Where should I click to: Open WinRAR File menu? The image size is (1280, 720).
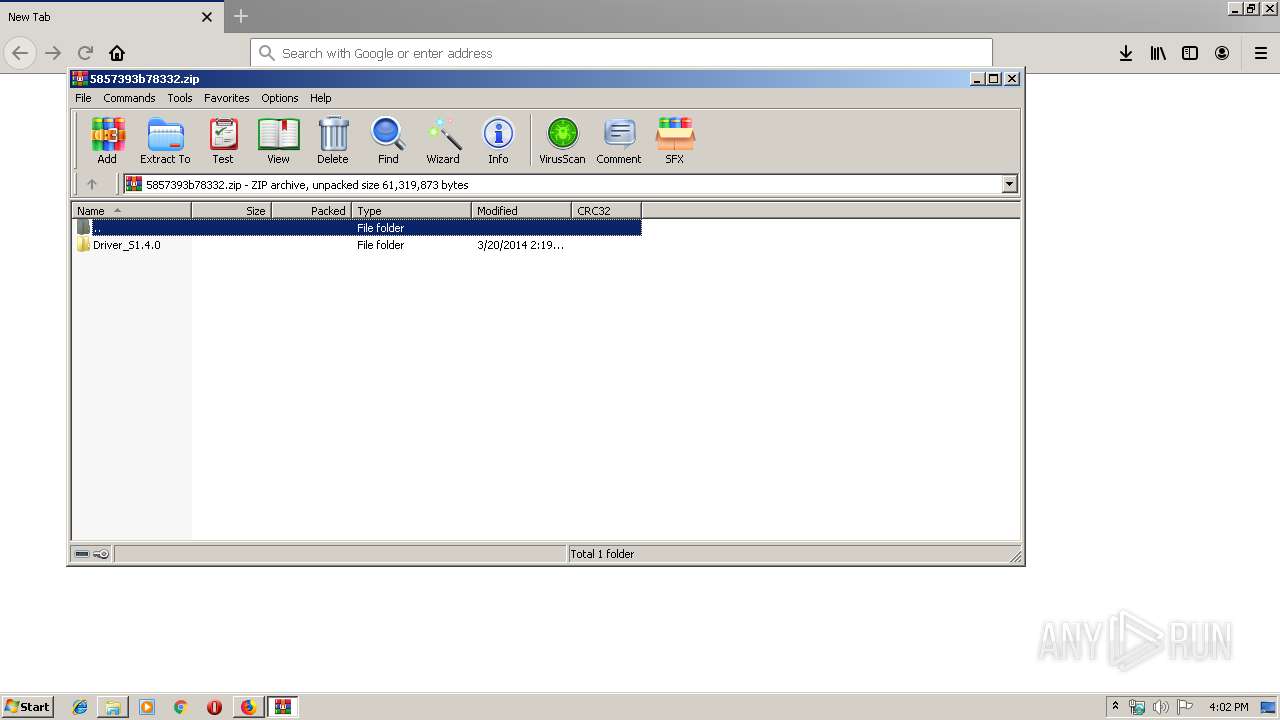click(83, 98)
